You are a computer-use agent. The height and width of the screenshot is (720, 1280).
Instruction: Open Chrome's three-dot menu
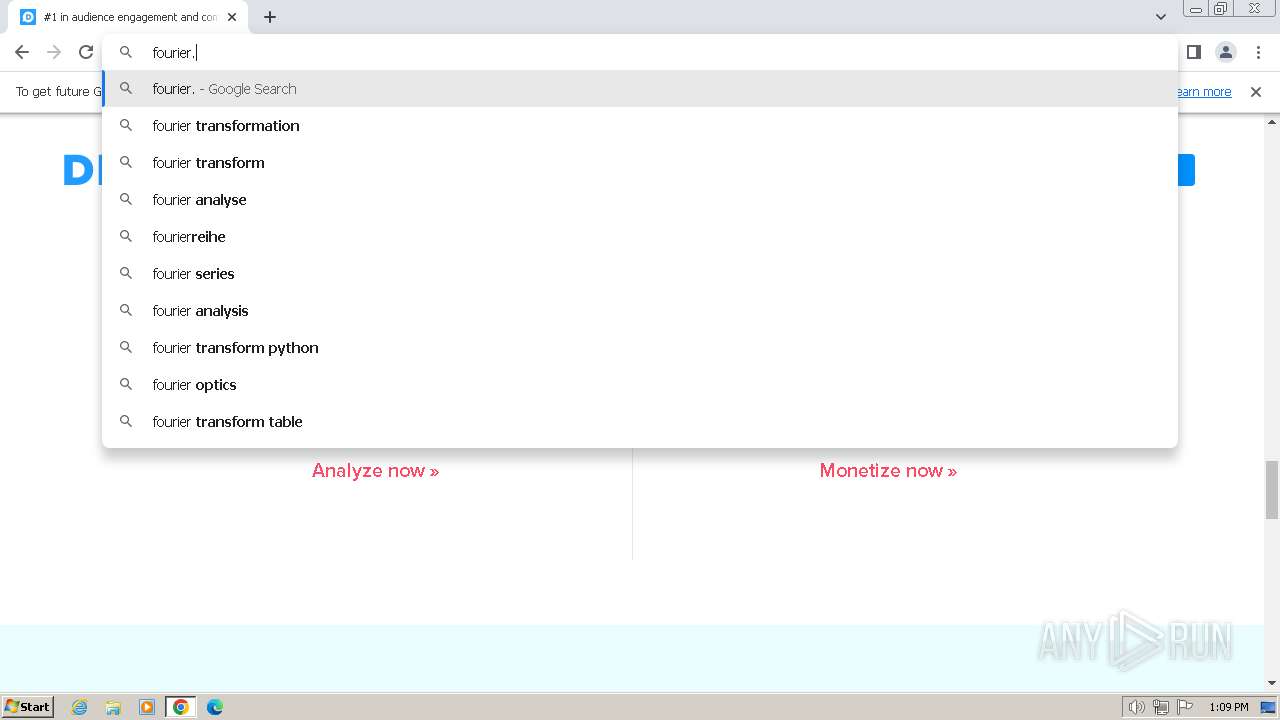tap(1258, 52)
